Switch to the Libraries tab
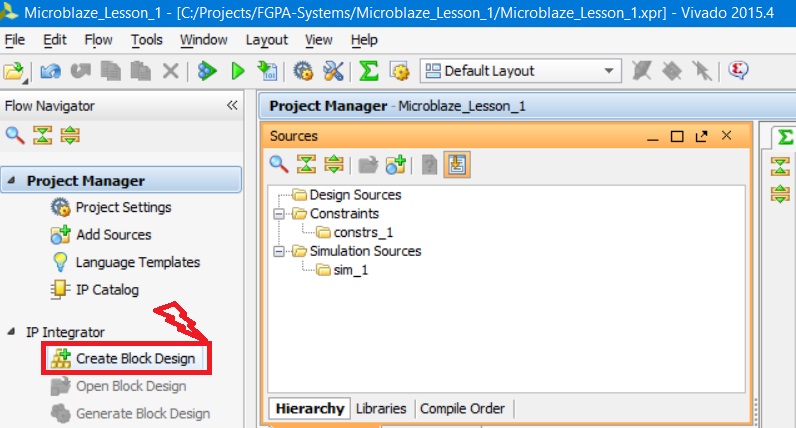796x428 pixels. (381, 408)
